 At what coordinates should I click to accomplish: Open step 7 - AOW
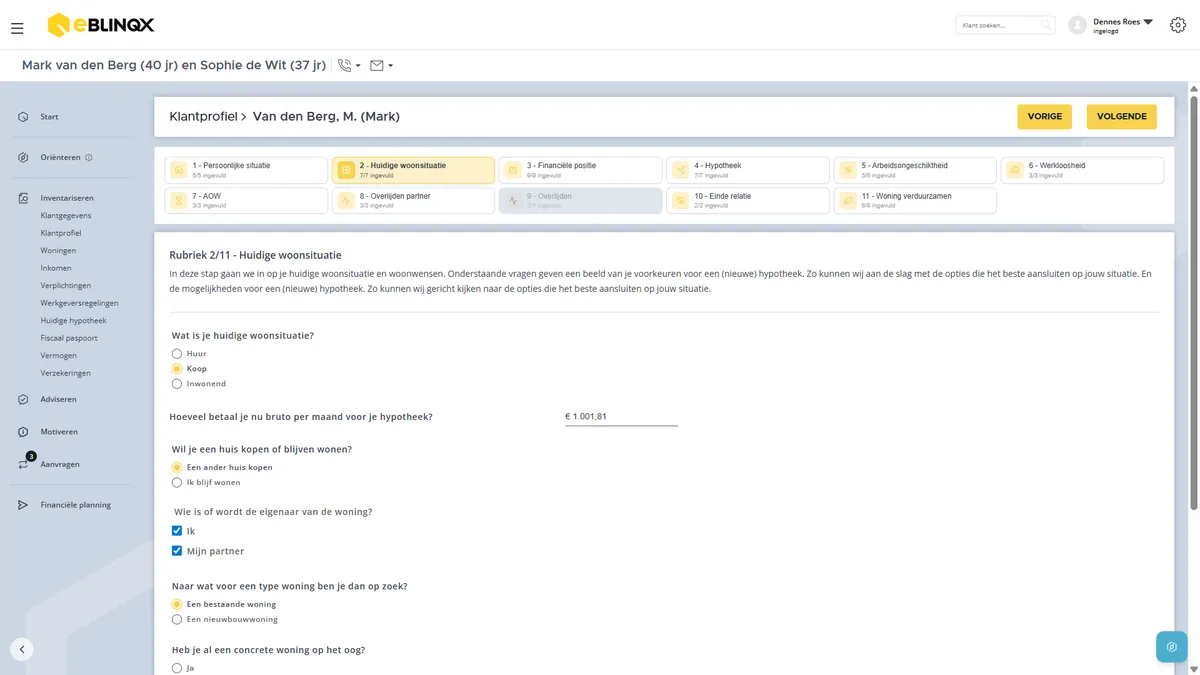tap(246, 201)
